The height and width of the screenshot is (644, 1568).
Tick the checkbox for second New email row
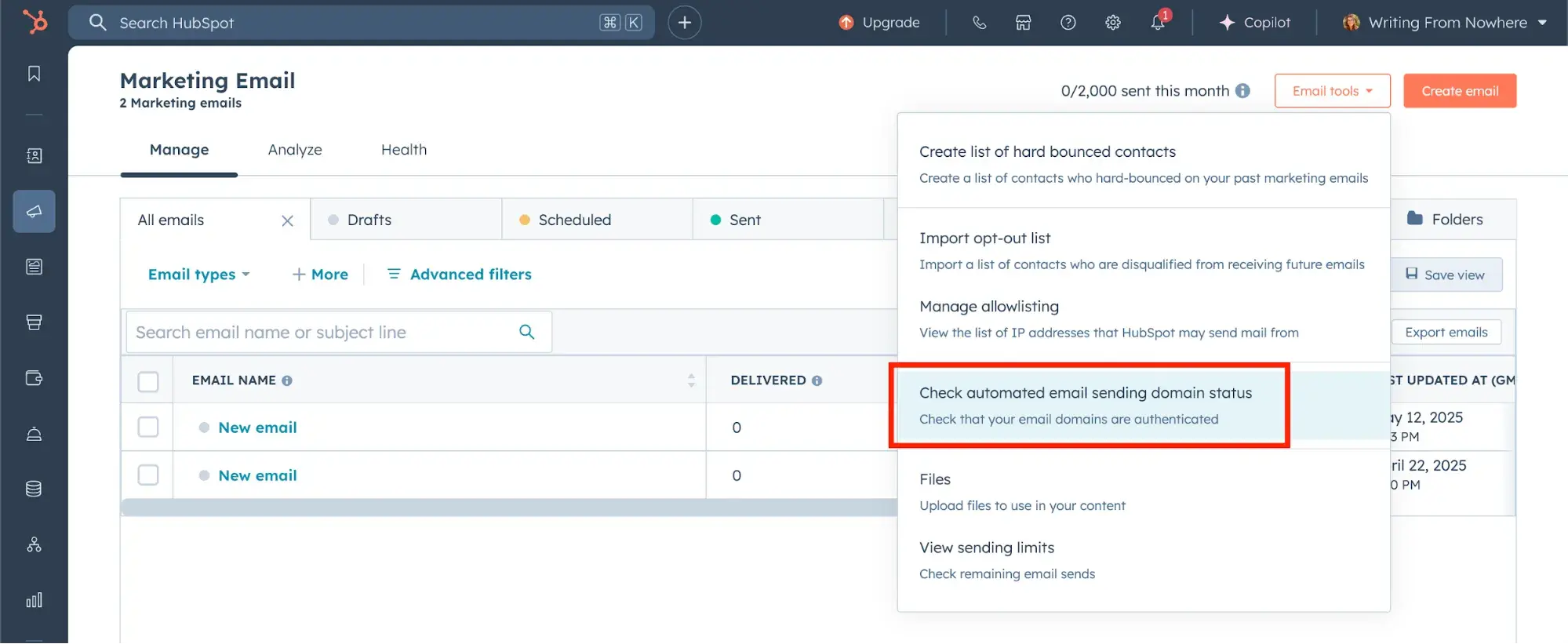coord(148,475)
